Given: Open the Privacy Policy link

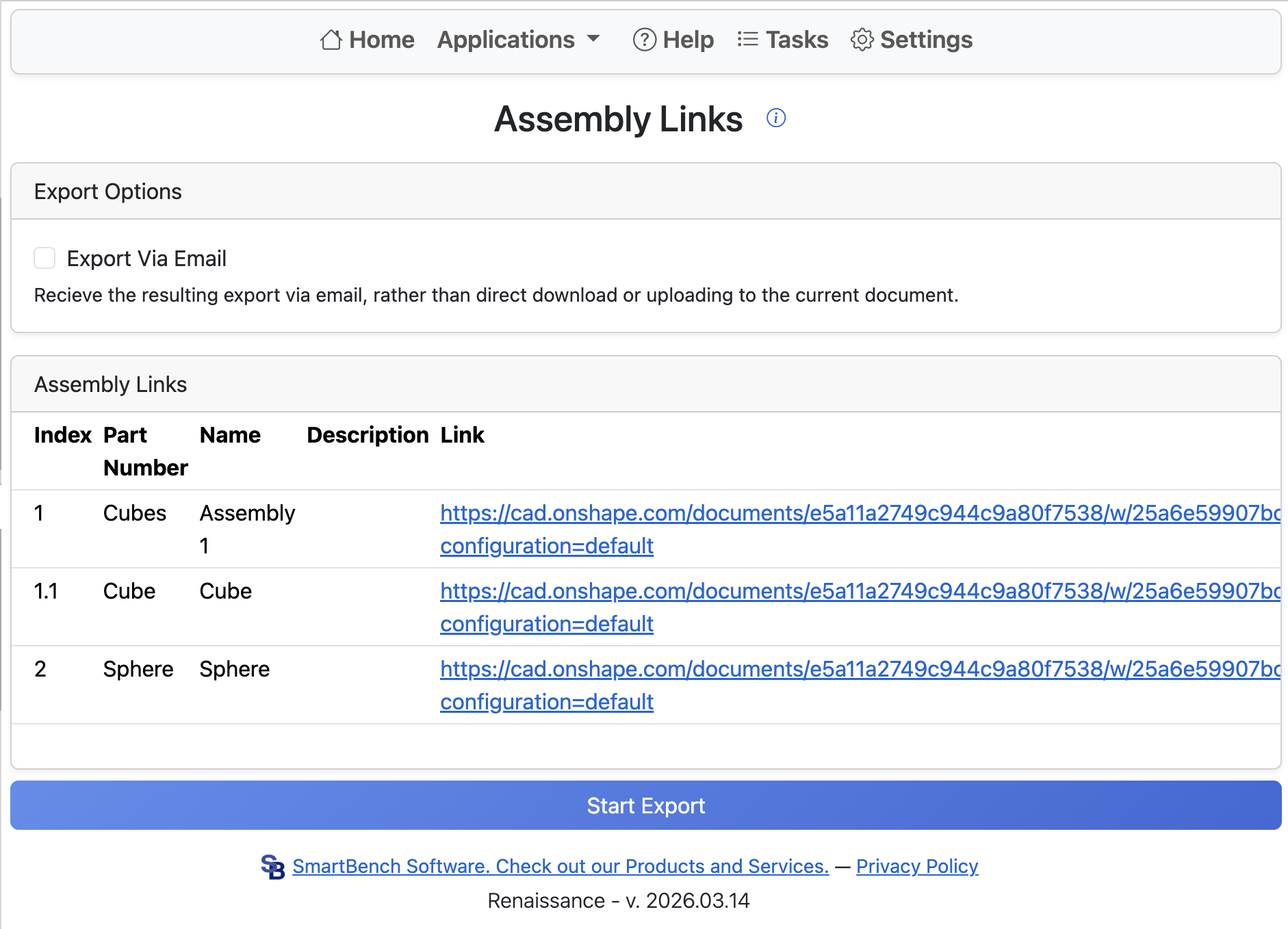Looking at the screenshot, I should click(916, 866).
